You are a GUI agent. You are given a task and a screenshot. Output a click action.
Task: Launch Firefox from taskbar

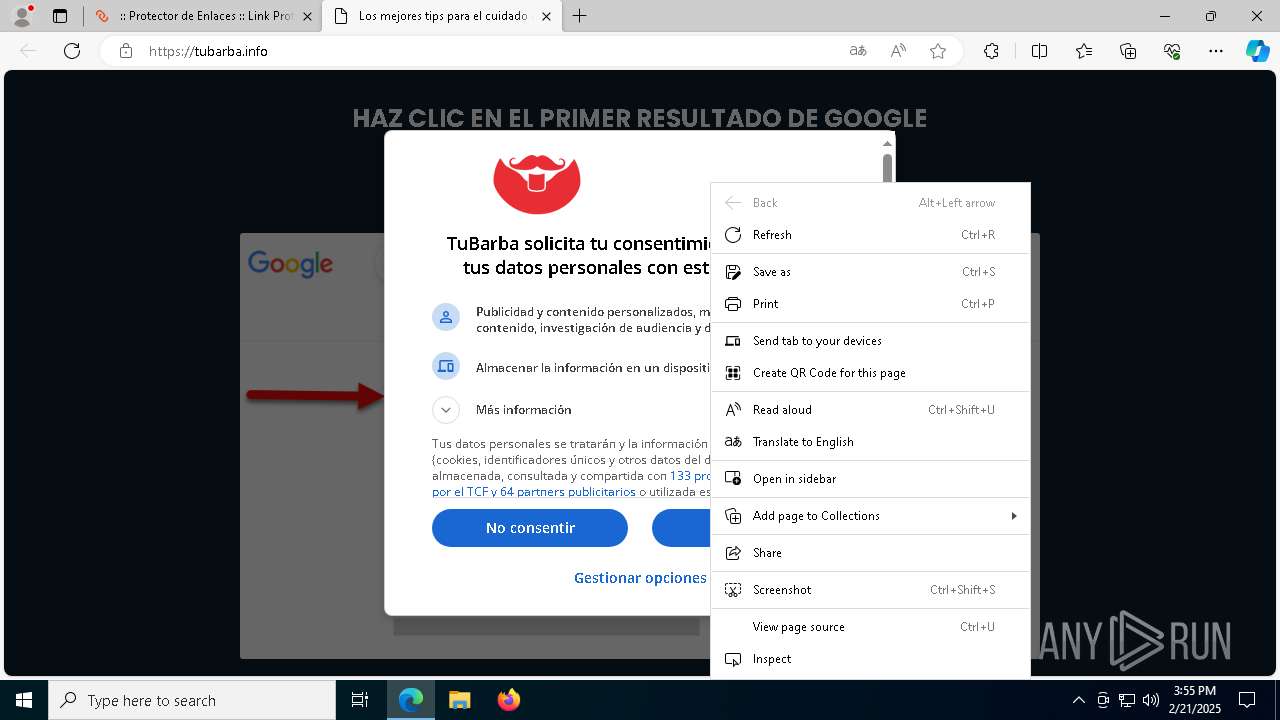point(508,700)
